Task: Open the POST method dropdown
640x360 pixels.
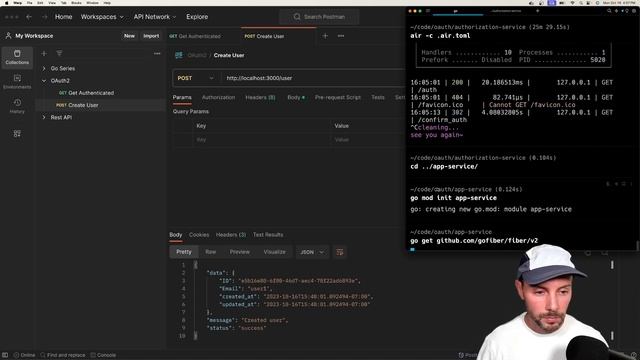Action: [196, 78]
